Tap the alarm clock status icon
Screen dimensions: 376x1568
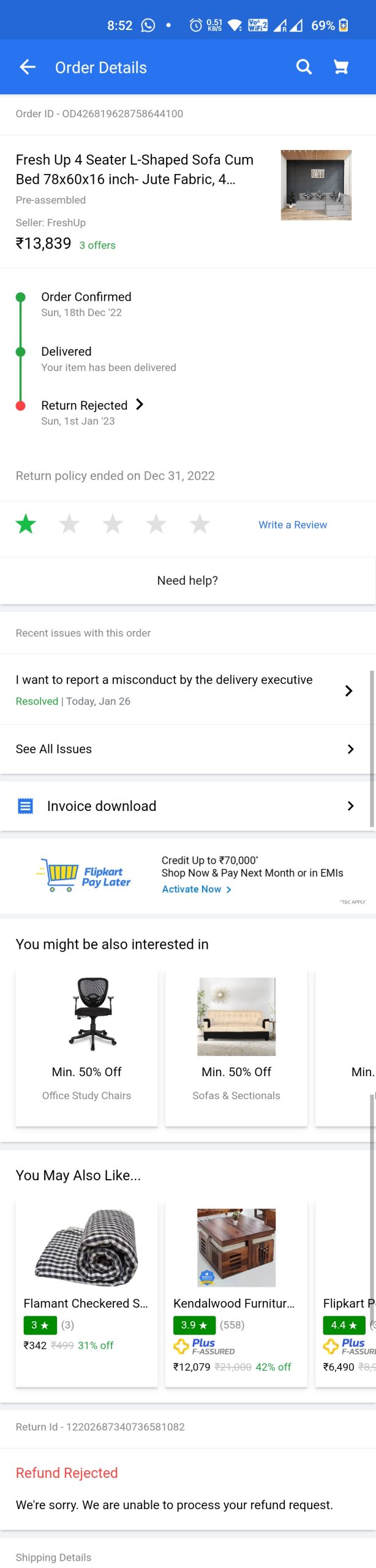click(195, 25)
